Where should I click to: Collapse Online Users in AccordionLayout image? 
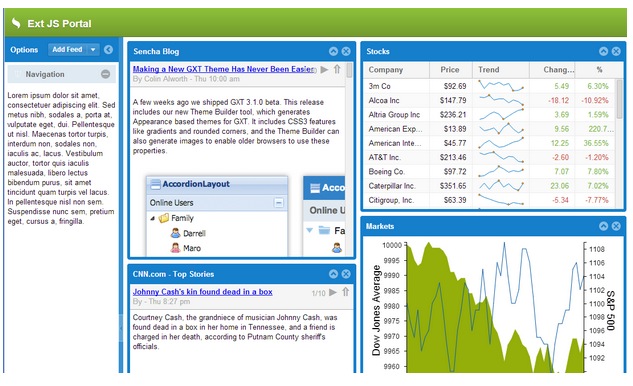(x=279, y=202)
